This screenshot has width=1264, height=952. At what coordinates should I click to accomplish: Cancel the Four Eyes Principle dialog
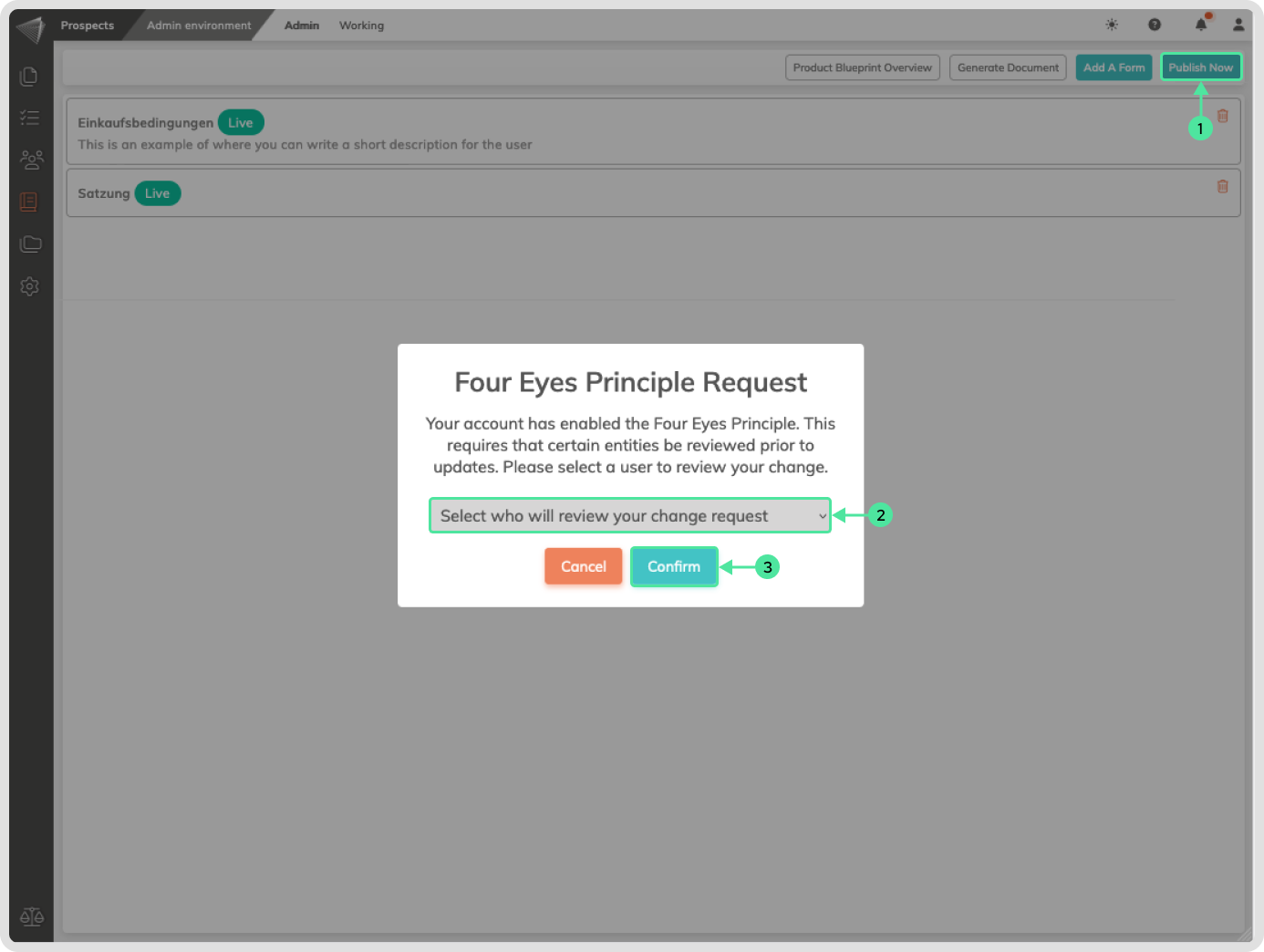point(583,566)
